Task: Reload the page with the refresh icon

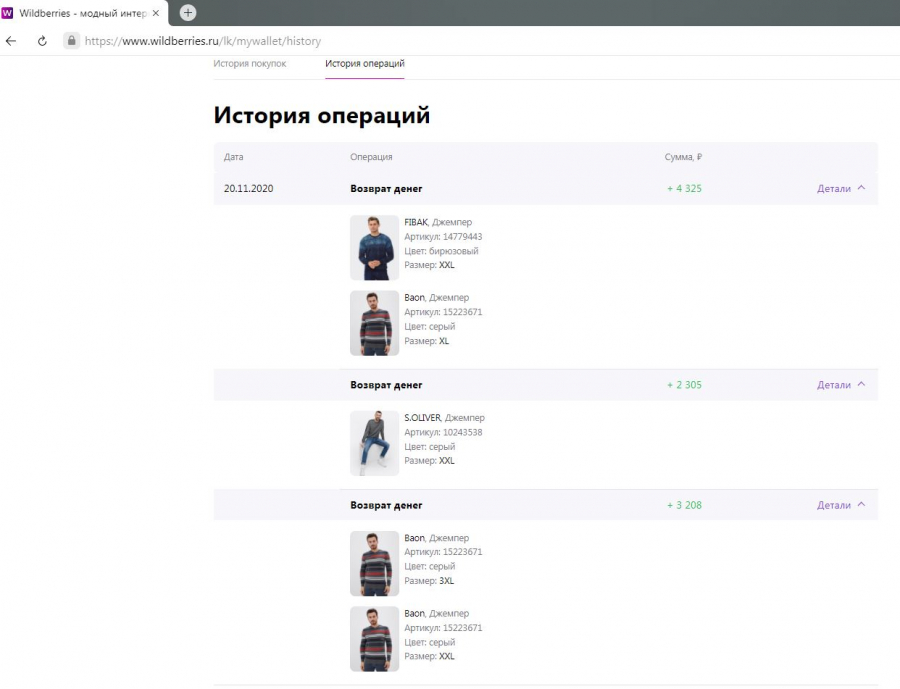Action: pos(42,41)
